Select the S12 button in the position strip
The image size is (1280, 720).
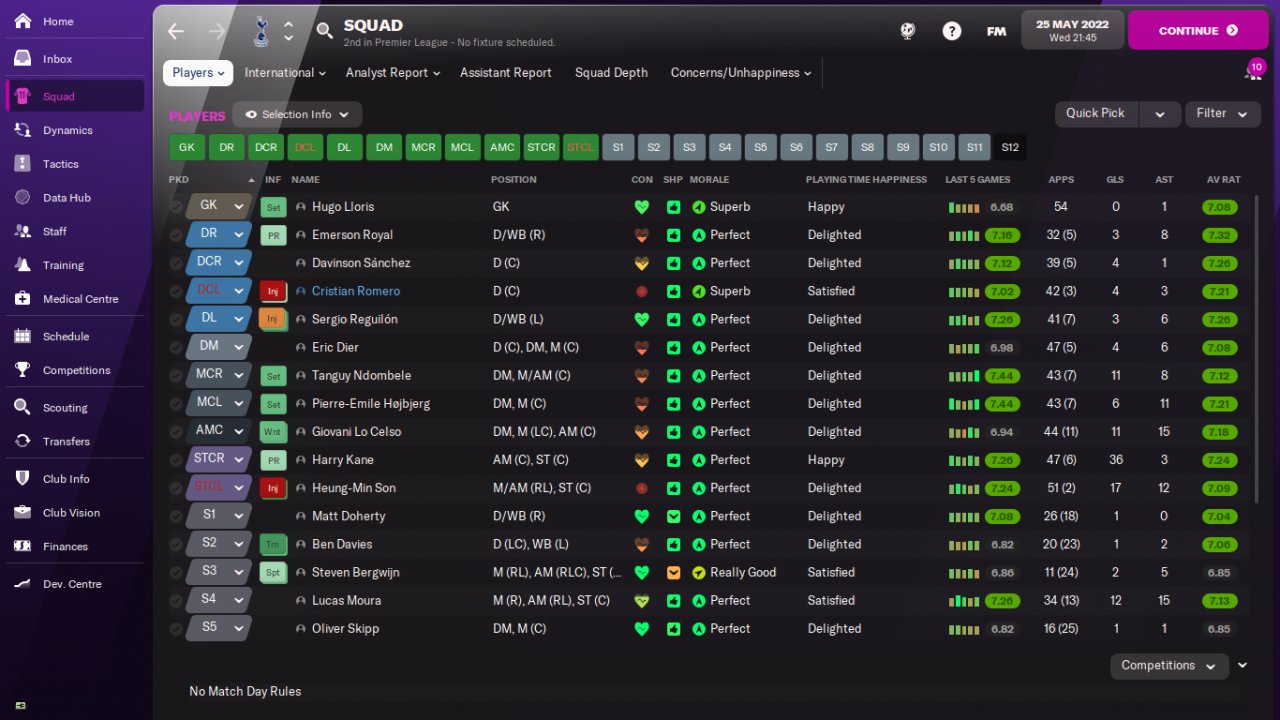pos(1009,147)
